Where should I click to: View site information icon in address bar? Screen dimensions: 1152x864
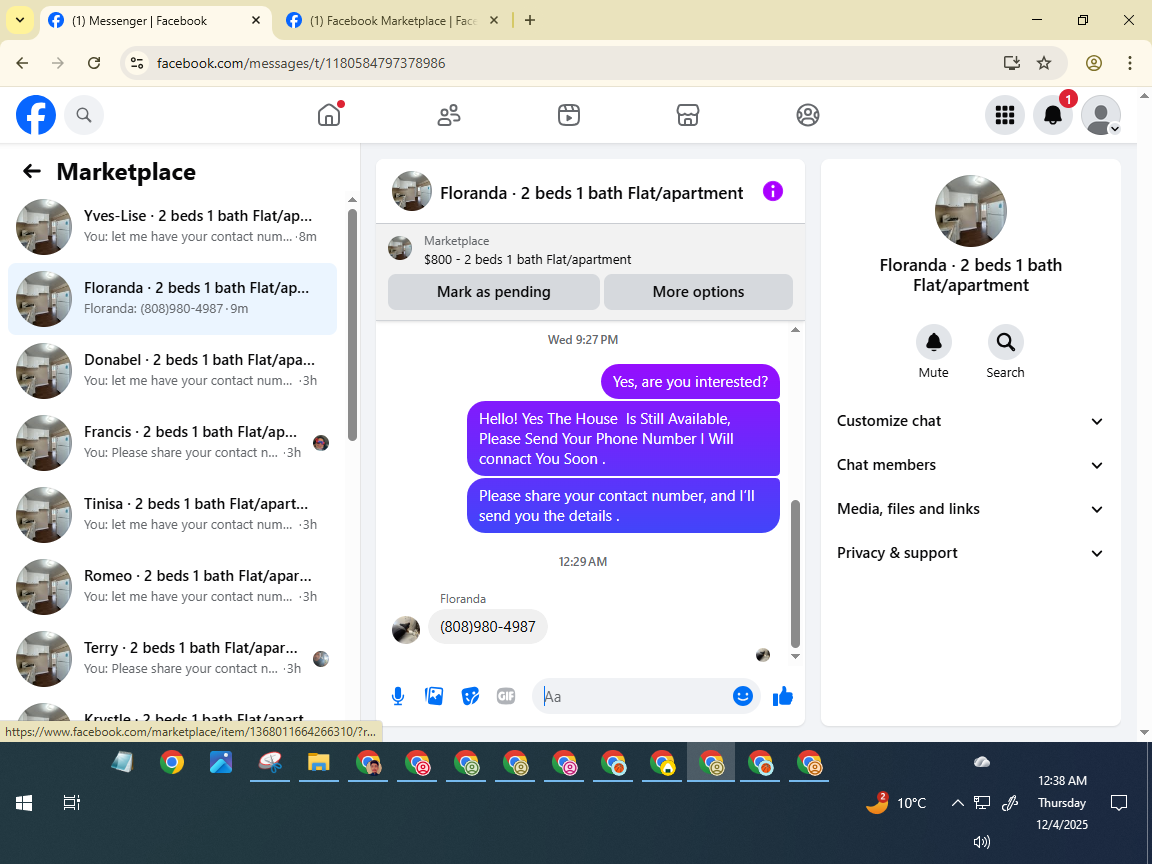point(137,63)
